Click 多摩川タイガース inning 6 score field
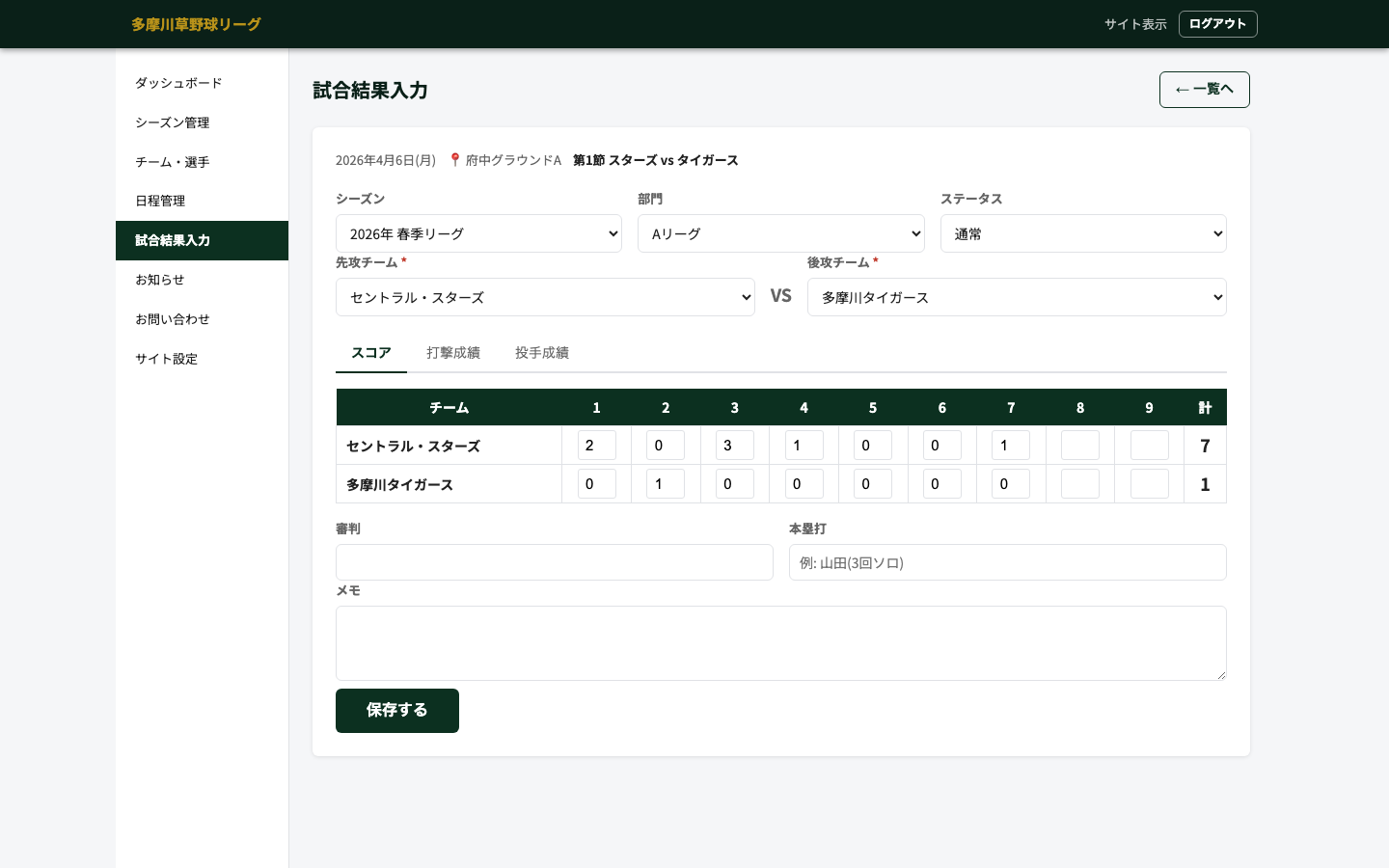Screen dimensions: 1389x868 (942, 484)
